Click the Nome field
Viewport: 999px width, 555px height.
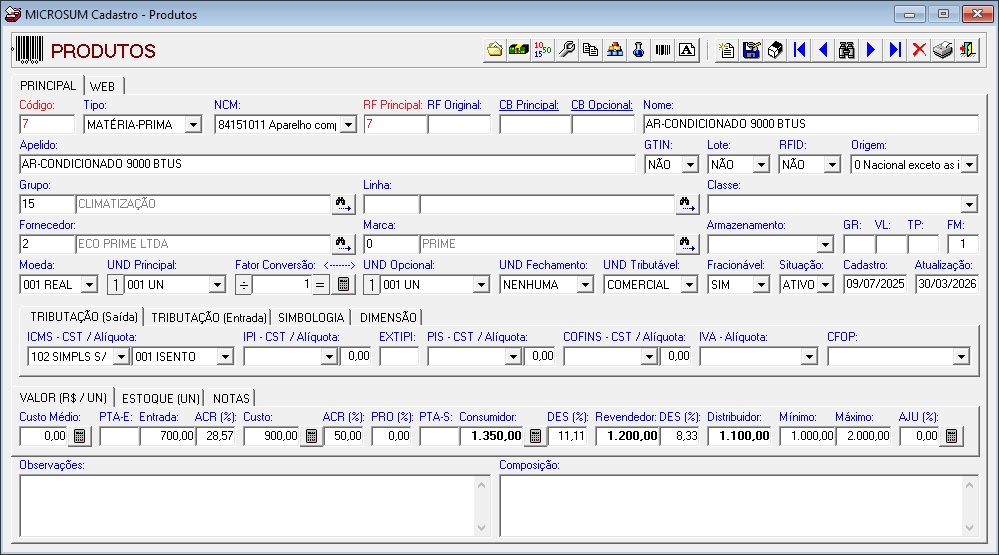[810, 124]
